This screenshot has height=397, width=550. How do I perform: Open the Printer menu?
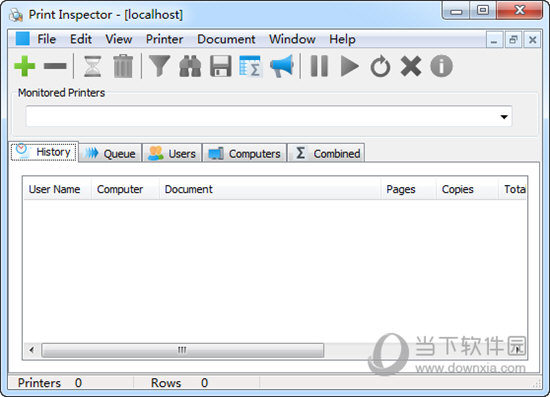click(165, 39)
